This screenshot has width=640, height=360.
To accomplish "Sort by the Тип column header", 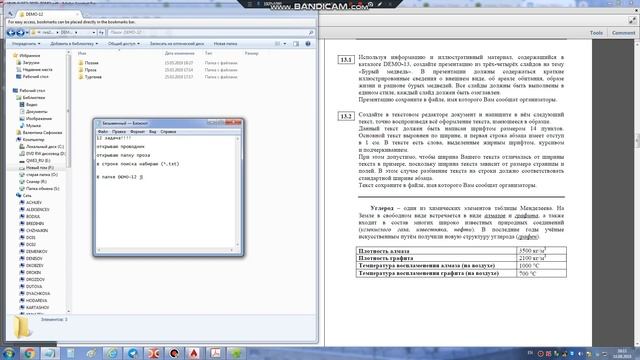I will [209, 53].
